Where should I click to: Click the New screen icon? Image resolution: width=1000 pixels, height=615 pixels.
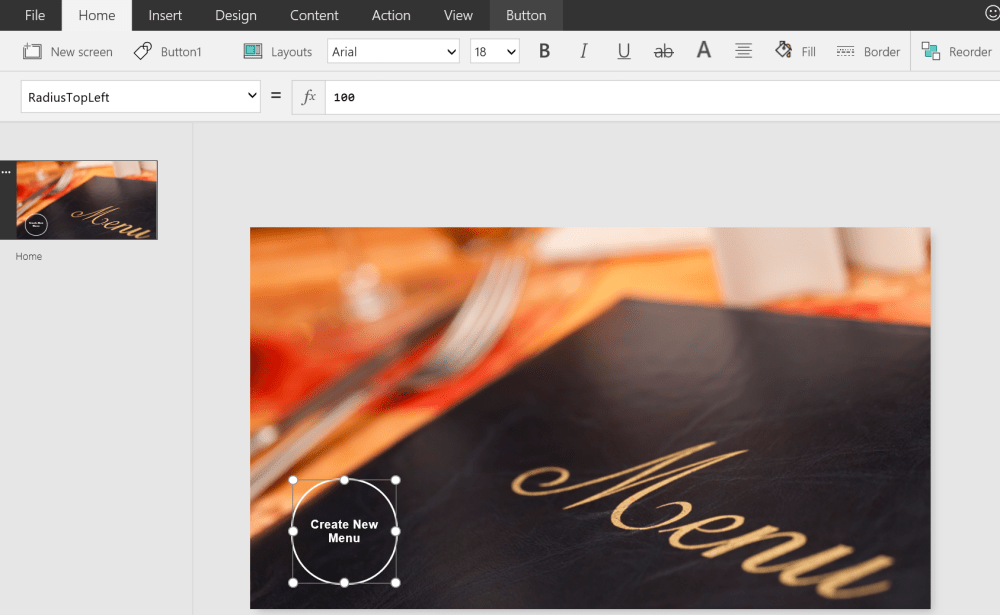(x=33, y=52)
